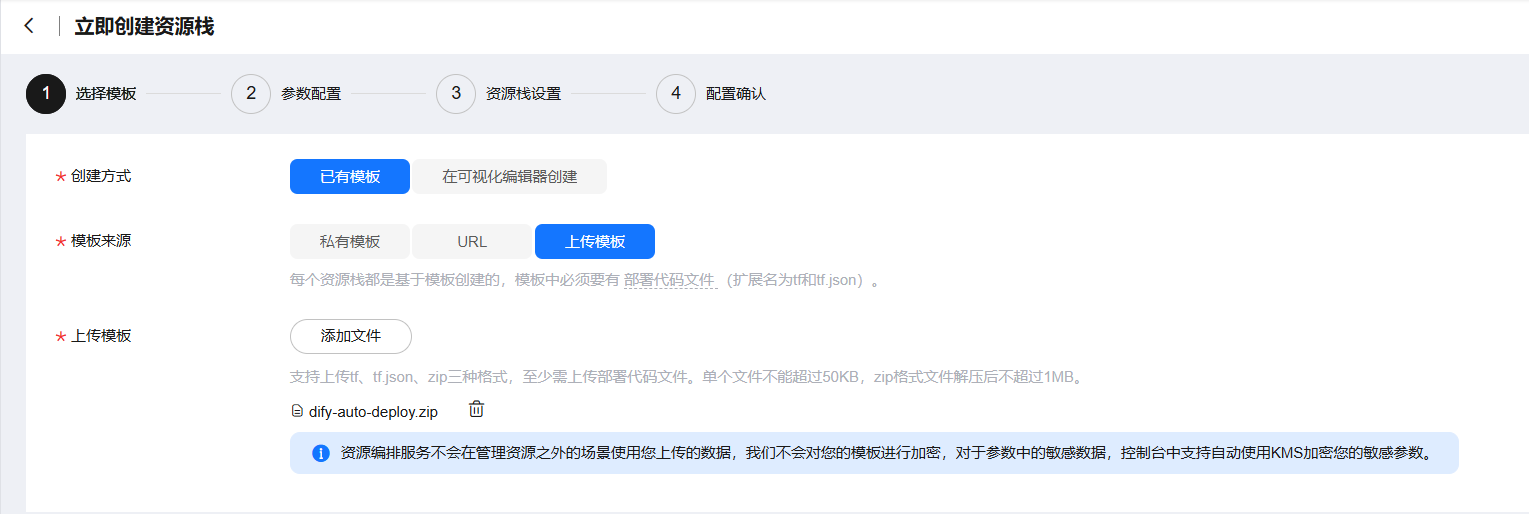
Task: Click the 添加文件 button
Action: coord(351,337)
